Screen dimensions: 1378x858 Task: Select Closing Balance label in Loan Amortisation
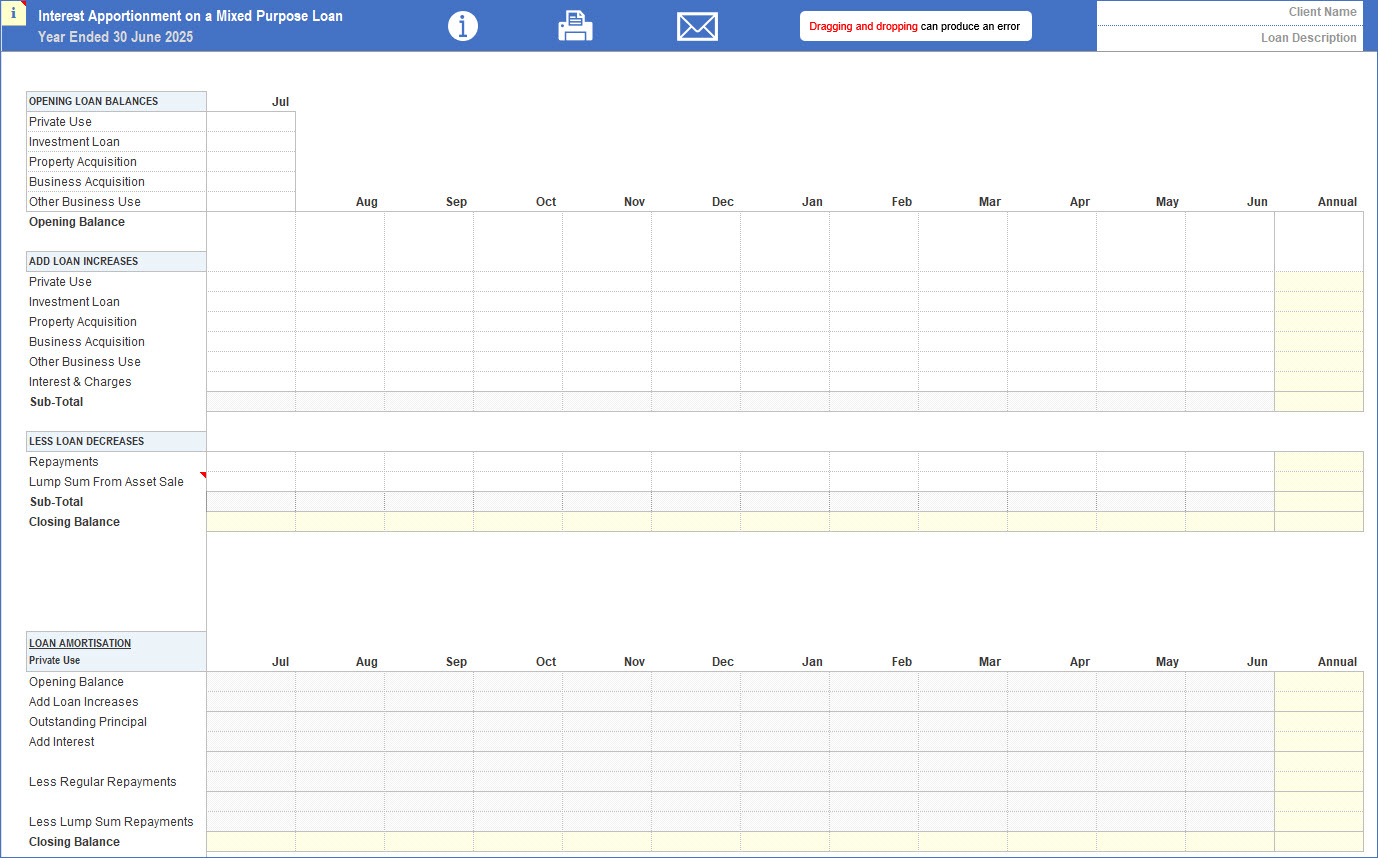pyautogui.click(x=74, y=842)
